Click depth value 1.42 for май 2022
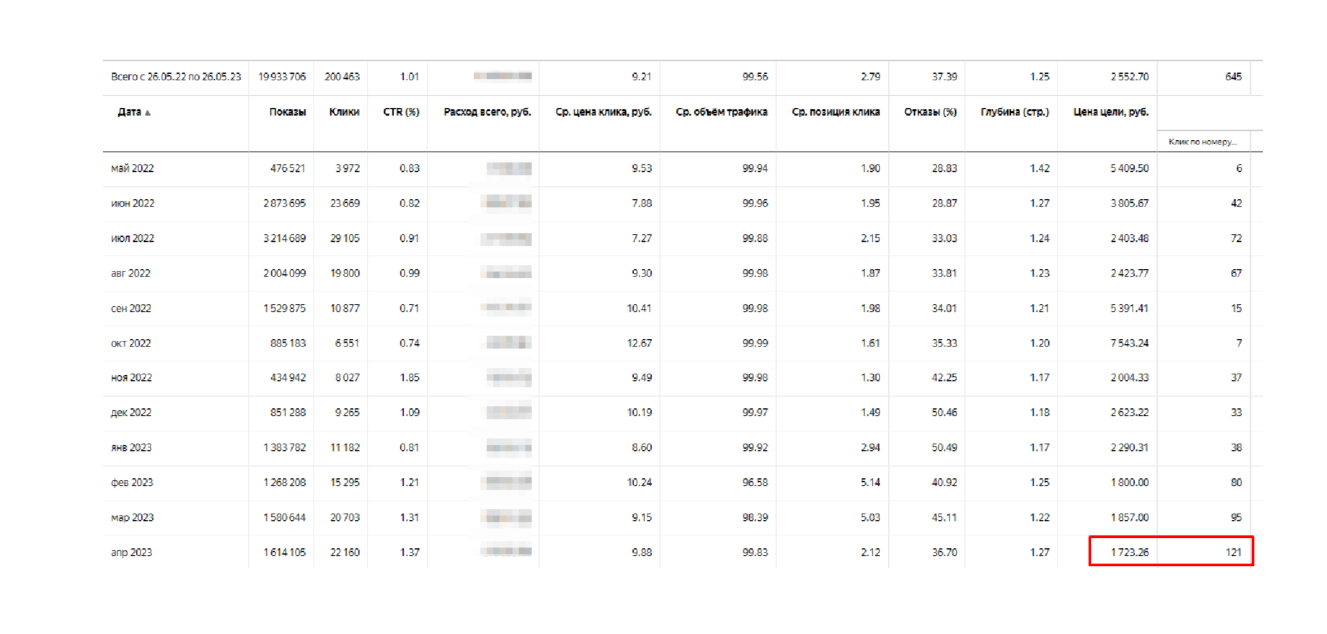The width and height of the screenshot is (1327, 634). 1040,169
